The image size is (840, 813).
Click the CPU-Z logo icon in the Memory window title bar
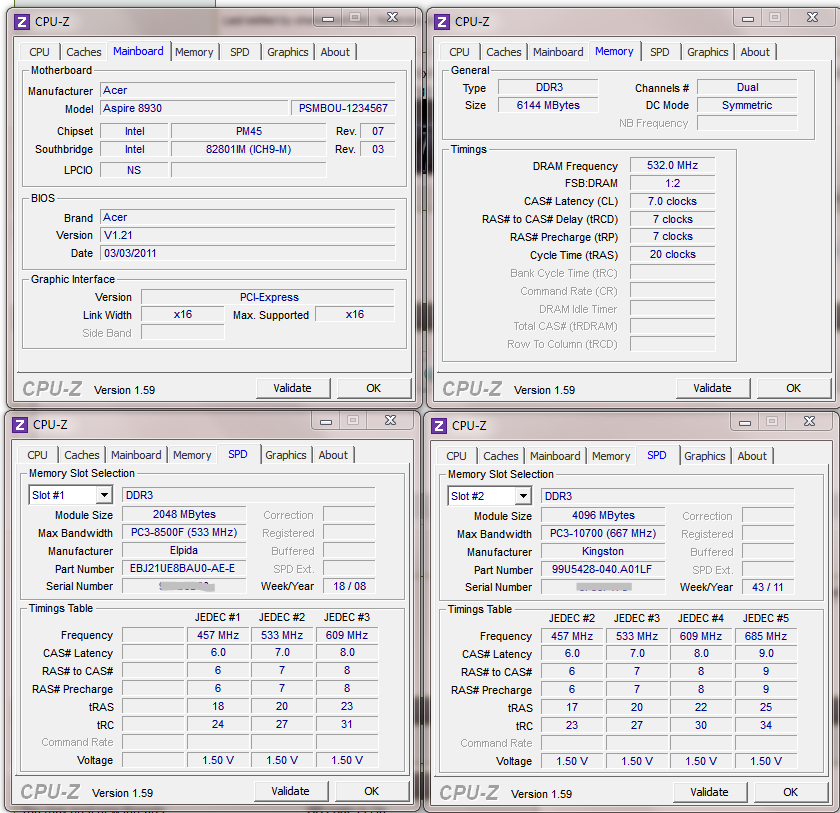click(442, 22)
